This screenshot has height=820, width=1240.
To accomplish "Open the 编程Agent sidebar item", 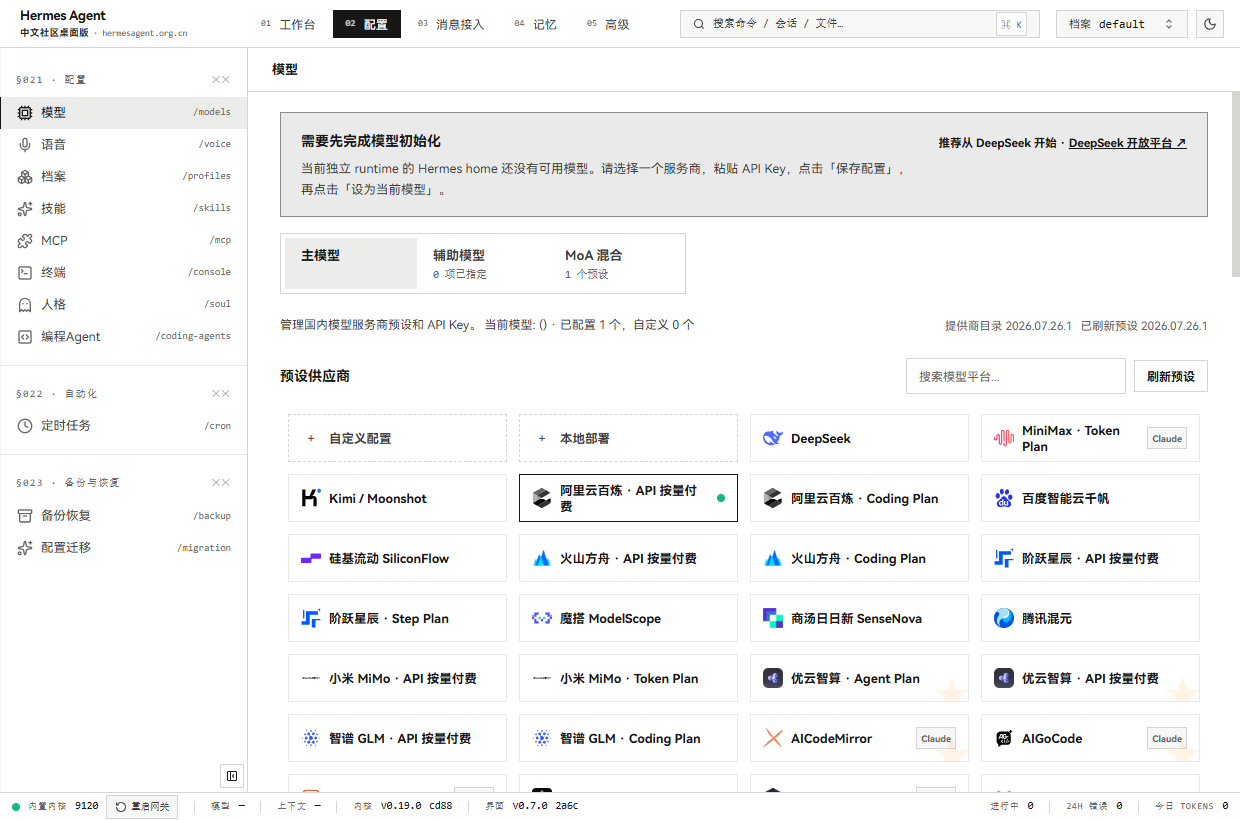I will [124, 337].
